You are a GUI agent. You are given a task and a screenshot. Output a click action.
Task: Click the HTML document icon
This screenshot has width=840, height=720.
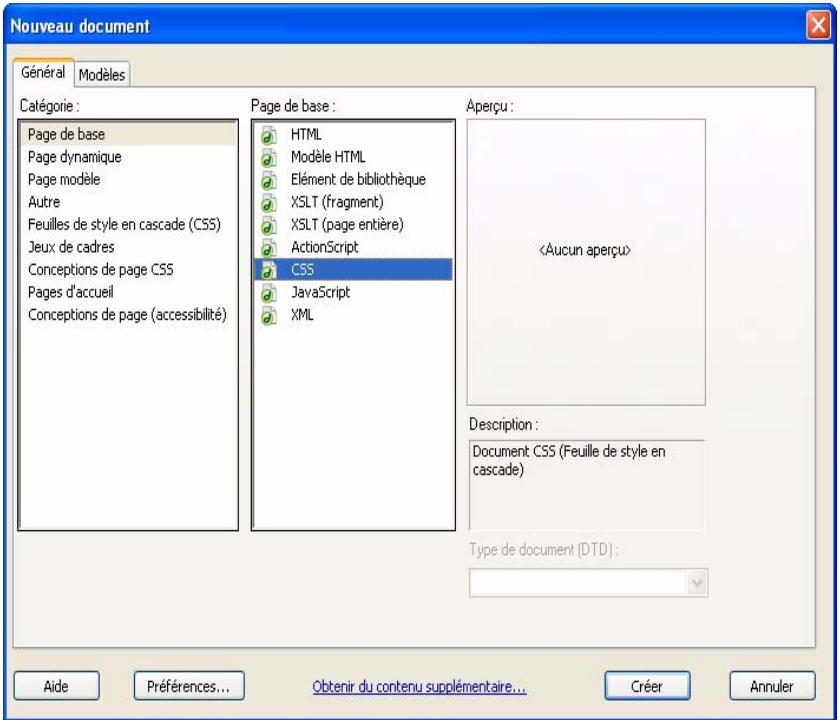(269, 135)
